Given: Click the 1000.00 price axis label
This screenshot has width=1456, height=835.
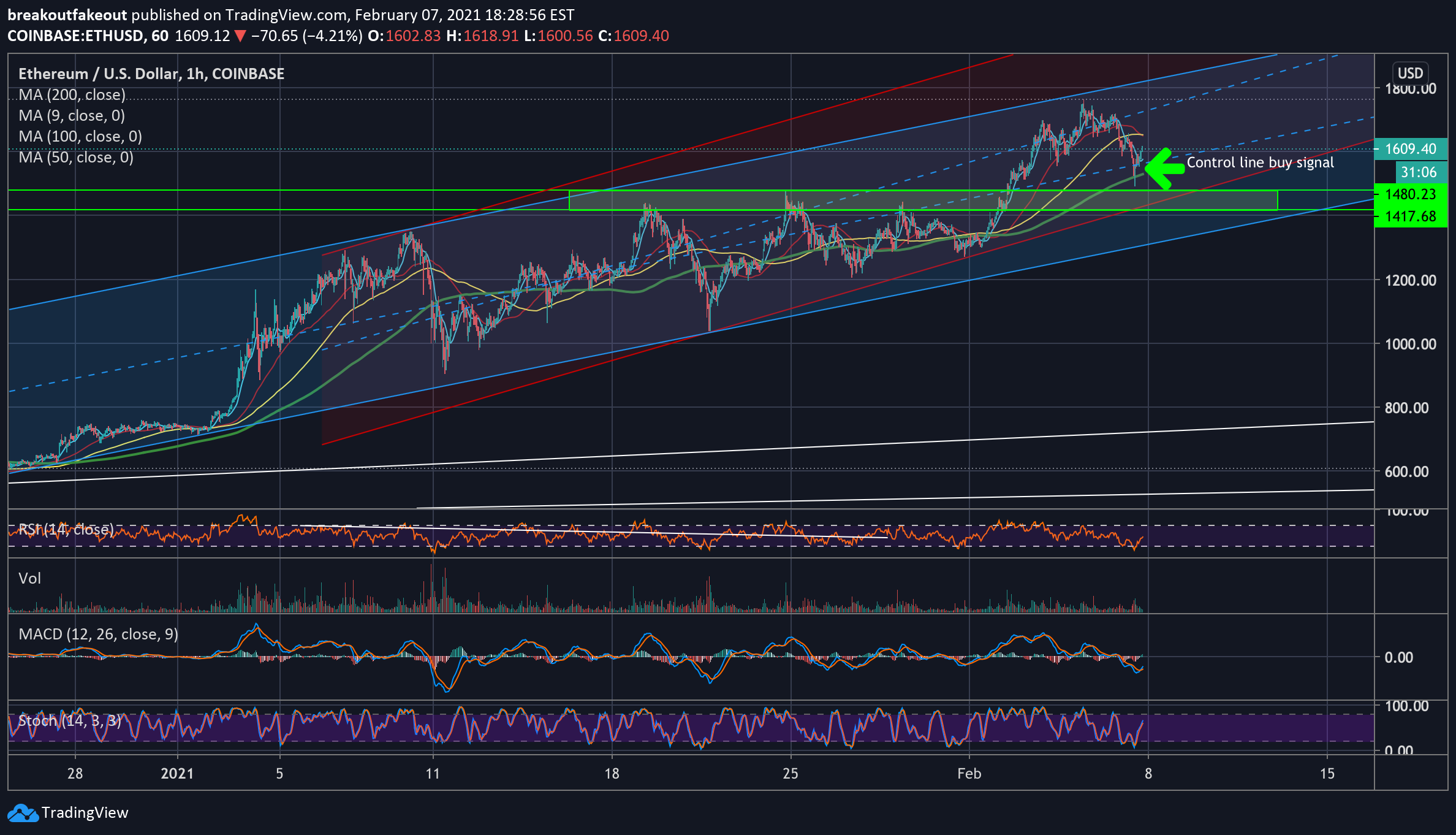Looking at the screenshot, I should [x=1411, y=345].
